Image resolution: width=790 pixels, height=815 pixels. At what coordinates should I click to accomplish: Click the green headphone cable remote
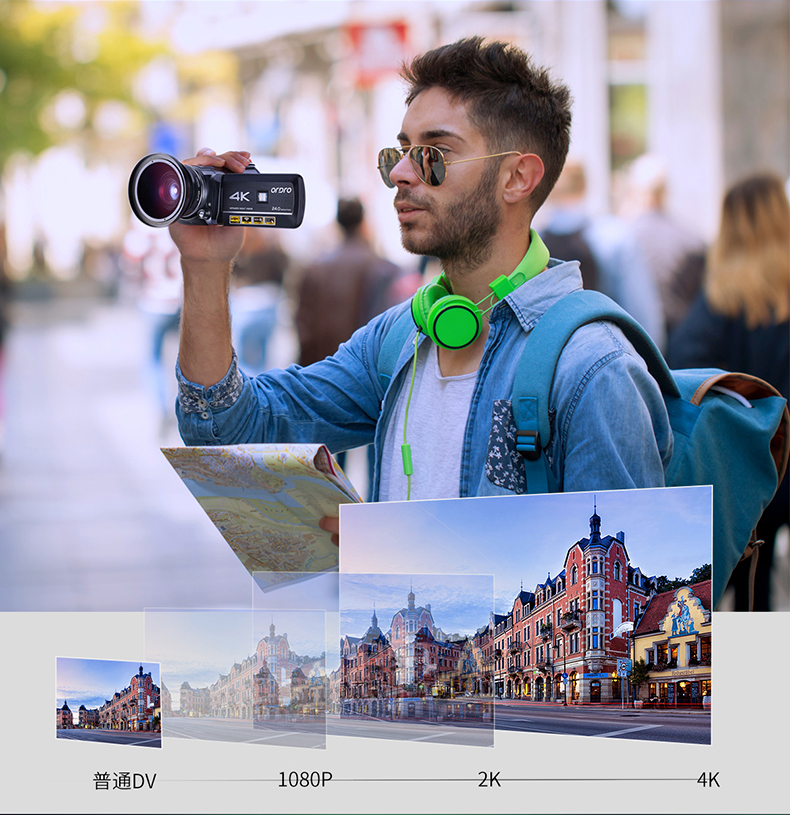(x=407, y=460)
